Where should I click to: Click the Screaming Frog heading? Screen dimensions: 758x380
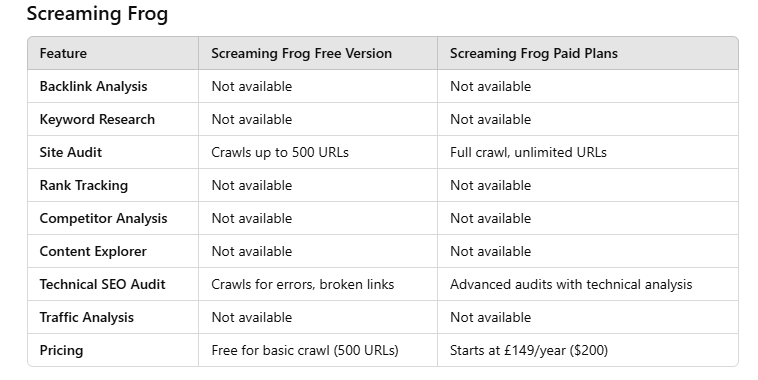pyautogui.click(x=97, y=14)
